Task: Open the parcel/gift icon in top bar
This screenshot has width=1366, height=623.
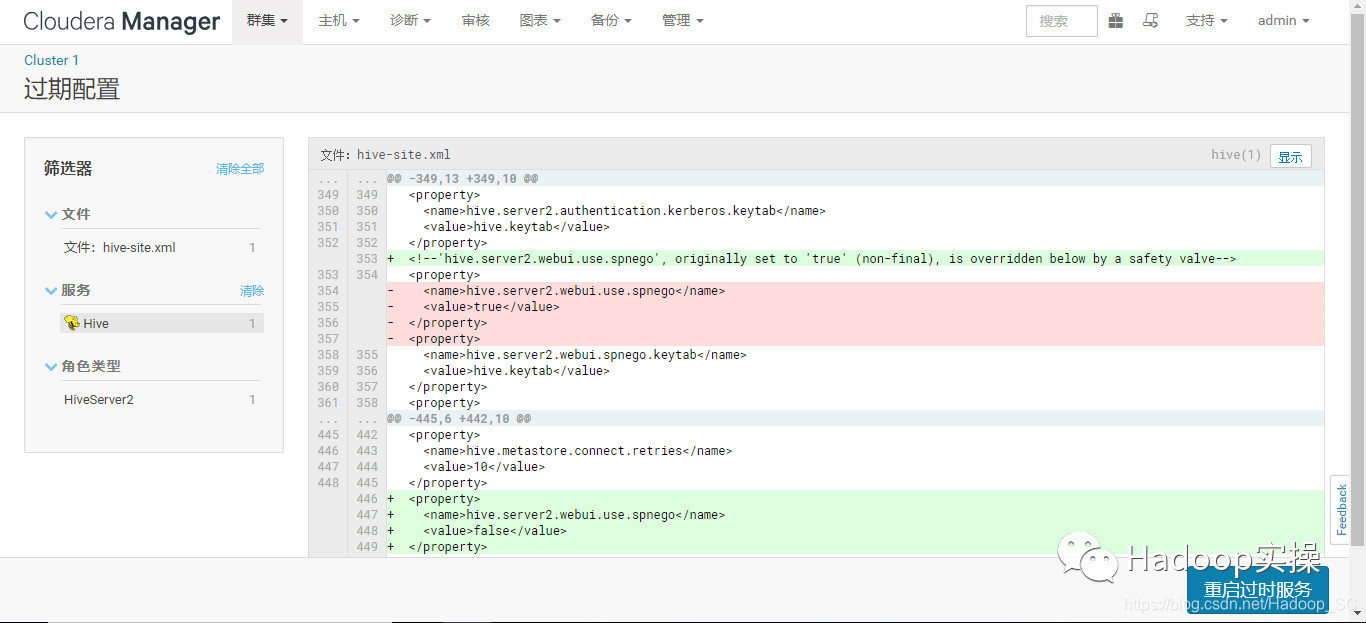Action: tap(1116, 20)
